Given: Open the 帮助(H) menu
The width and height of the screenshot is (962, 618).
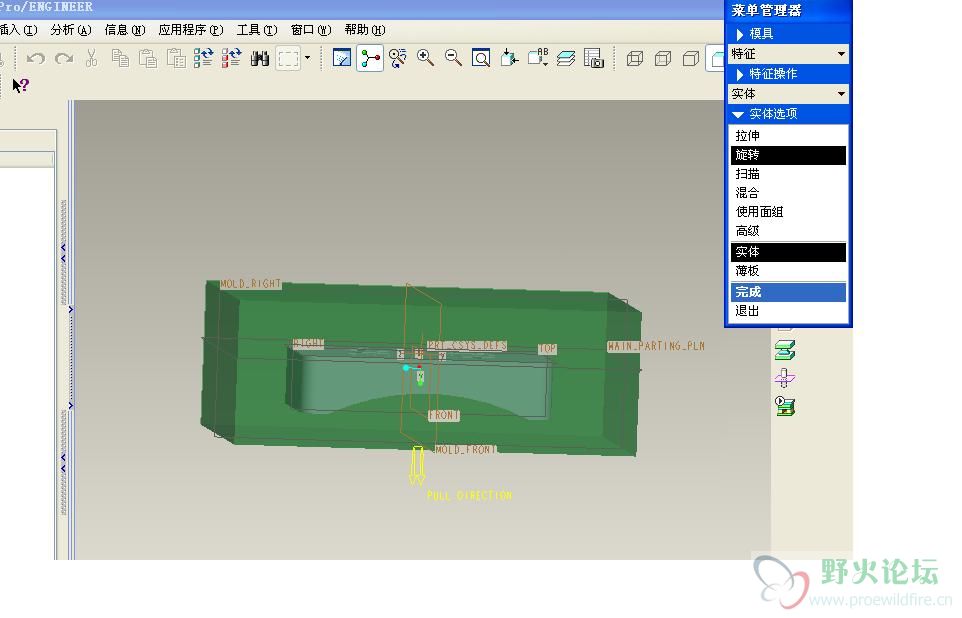Looking at the screenshot, I should coord(365,29).
